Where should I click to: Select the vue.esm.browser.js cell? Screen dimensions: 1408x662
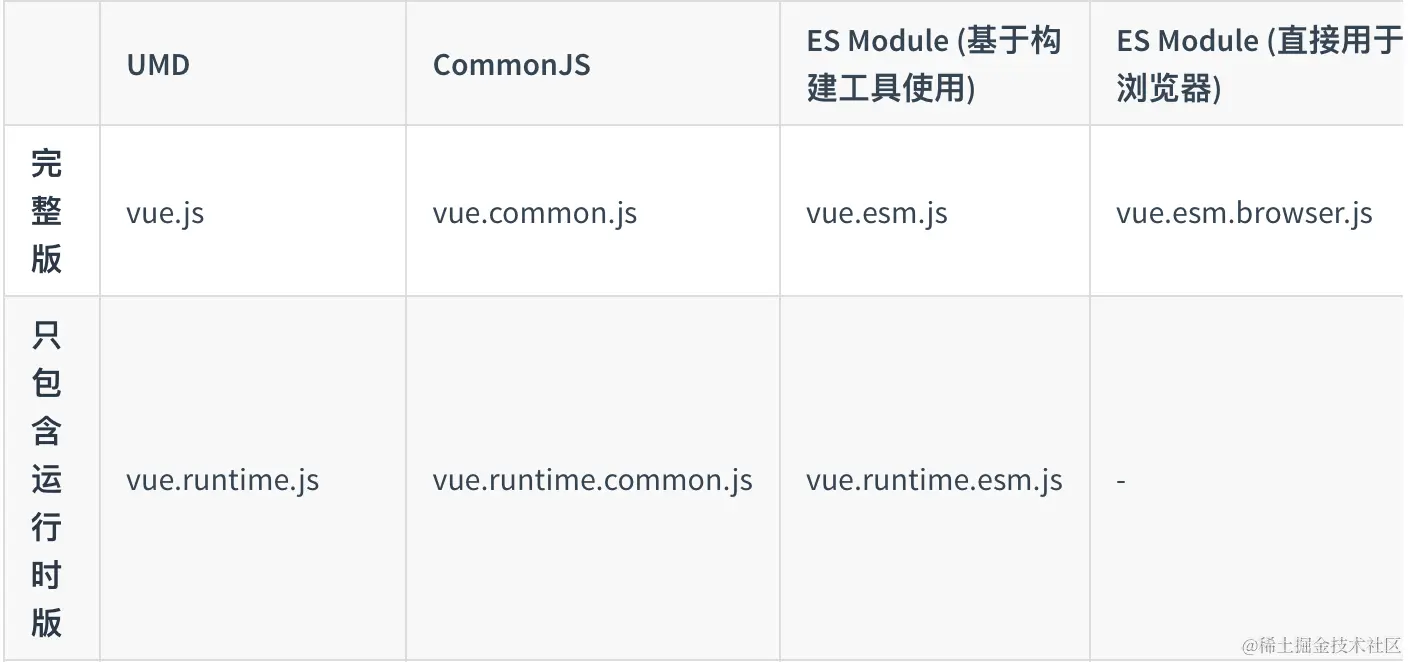coord(1244,213)
